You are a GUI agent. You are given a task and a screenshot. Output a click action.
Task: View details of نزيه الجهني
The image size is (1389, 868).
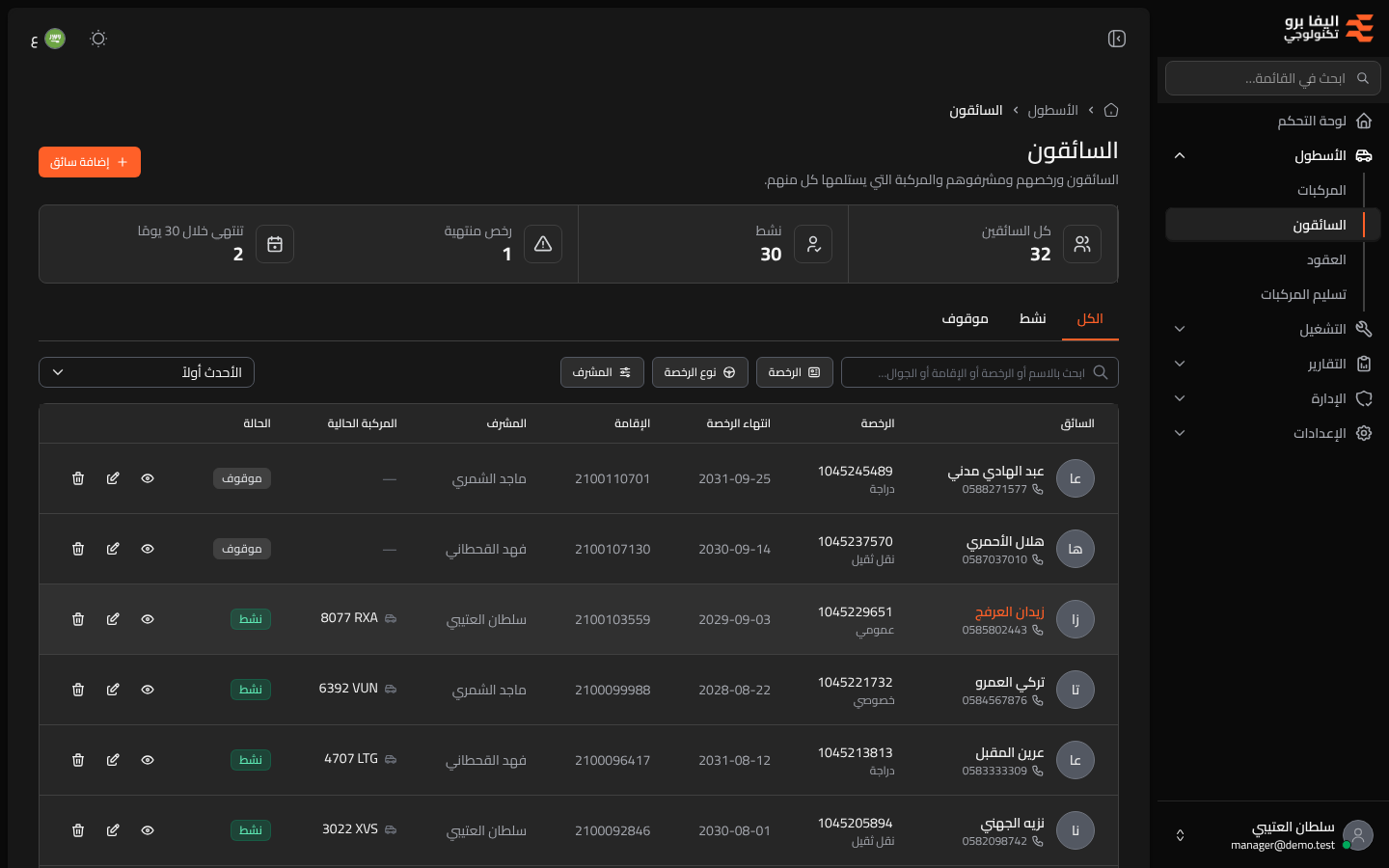[x=148, y=830]
